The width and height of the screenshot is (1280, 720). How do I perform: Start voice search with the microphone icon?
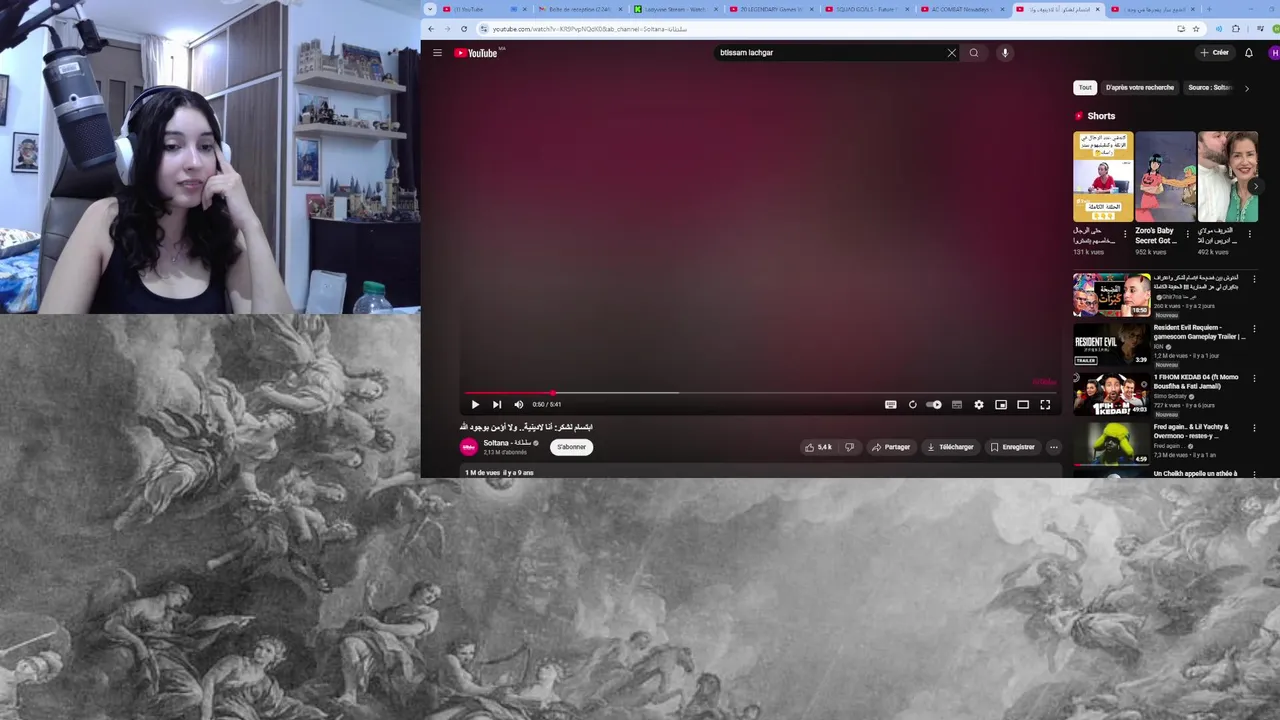[1004, 53]
